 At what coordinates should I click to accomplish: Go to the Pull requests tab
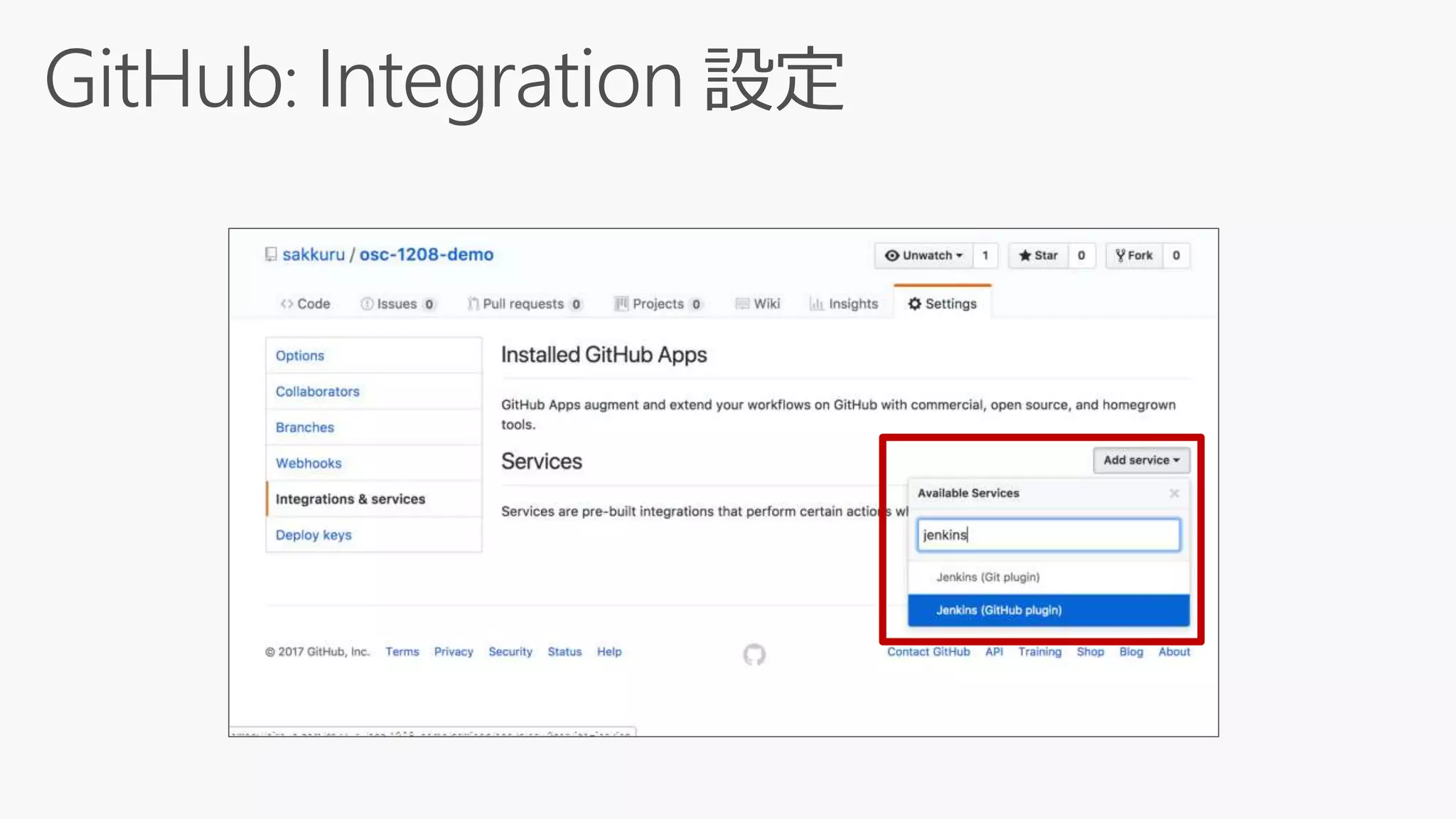[524, 304]
